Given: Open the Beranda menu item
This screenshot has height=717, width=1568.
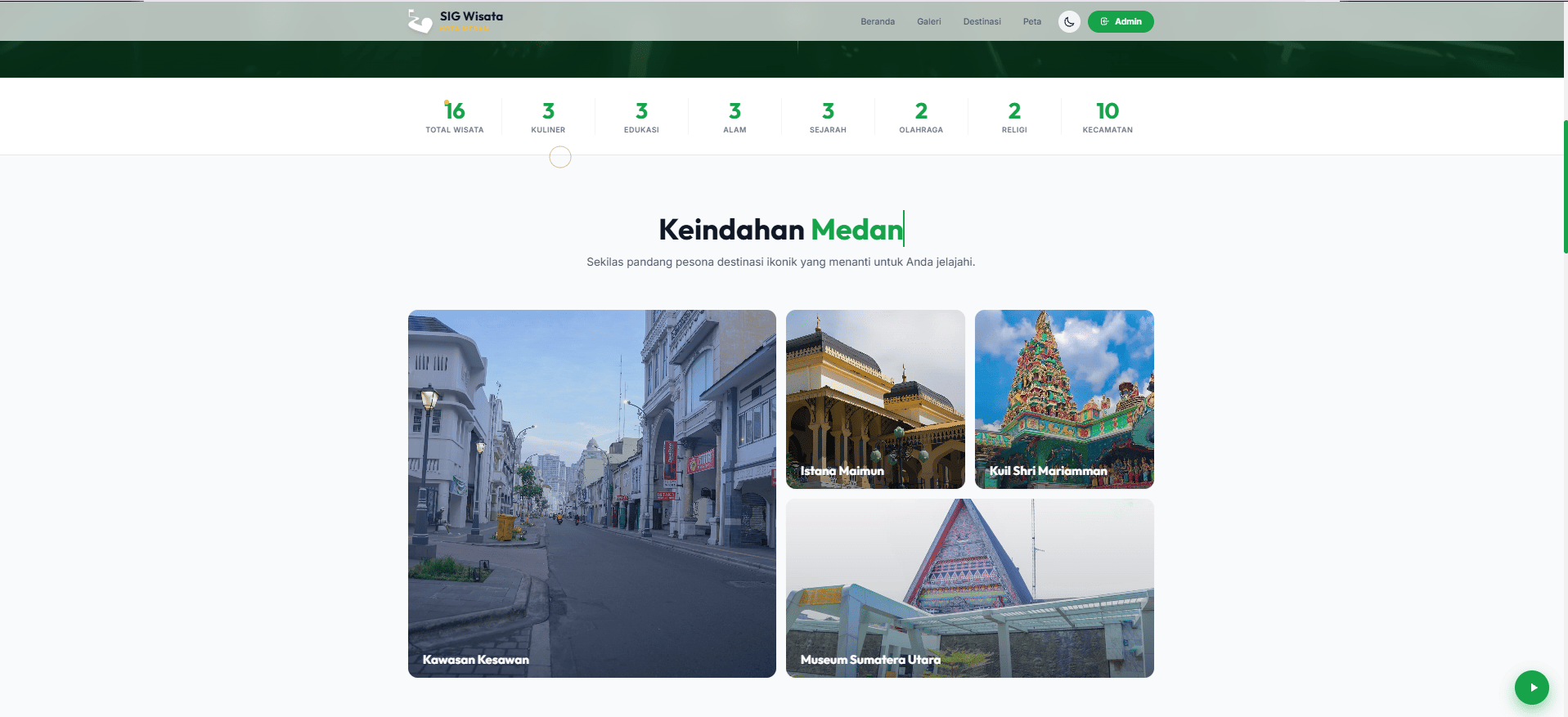Looking at the screenshot, I should (x=877, y=22).
